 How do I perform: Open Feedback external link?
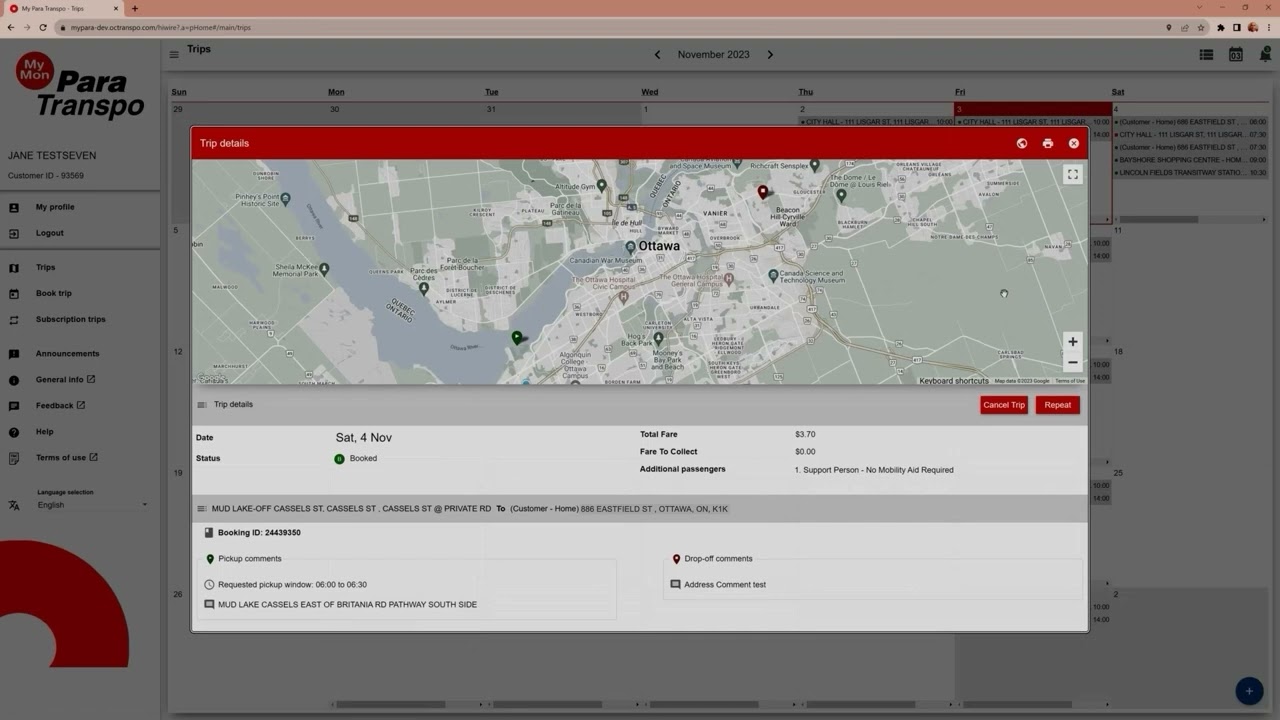60,405
